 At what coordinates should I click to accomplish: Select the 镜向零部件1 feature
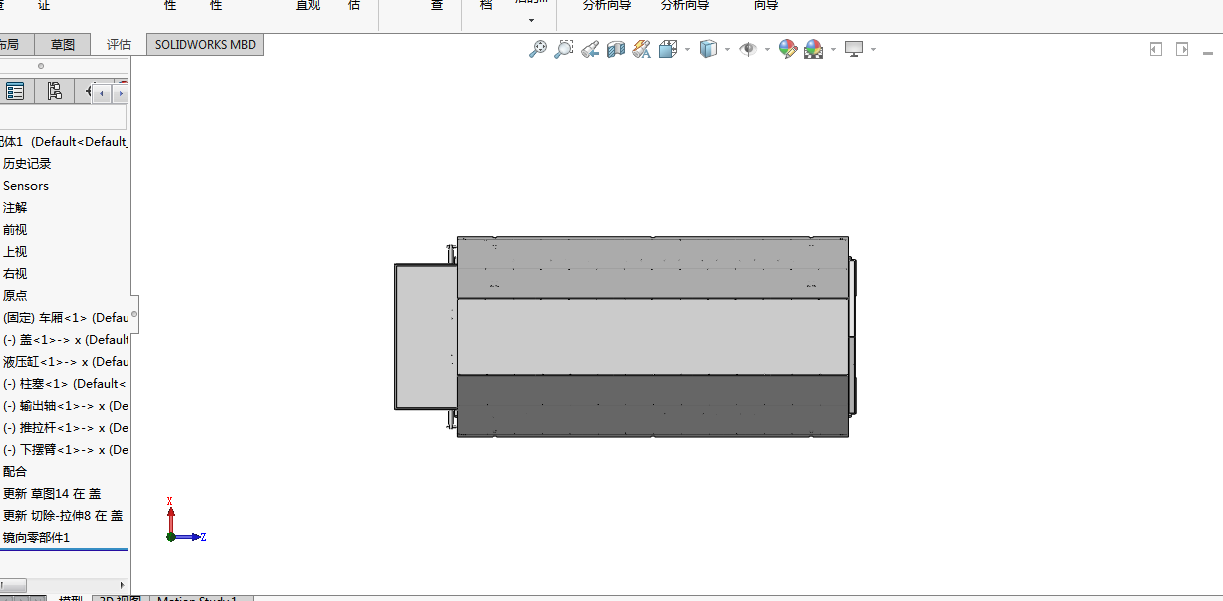37,537
